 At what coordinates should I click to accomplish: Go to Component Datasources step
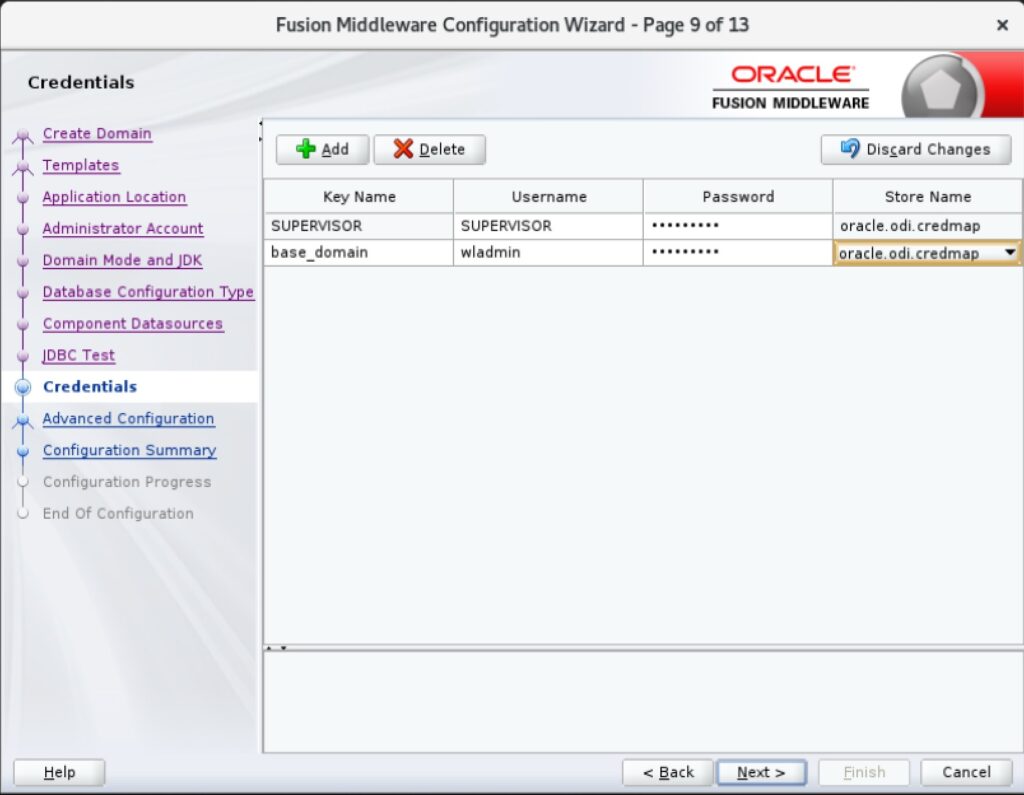click(133, 323)
